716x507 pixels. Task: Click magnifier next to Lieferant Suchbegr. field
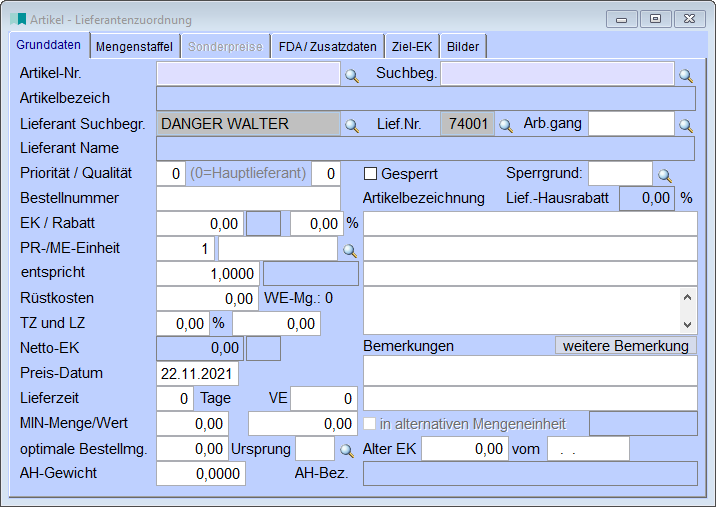(352, 125)
